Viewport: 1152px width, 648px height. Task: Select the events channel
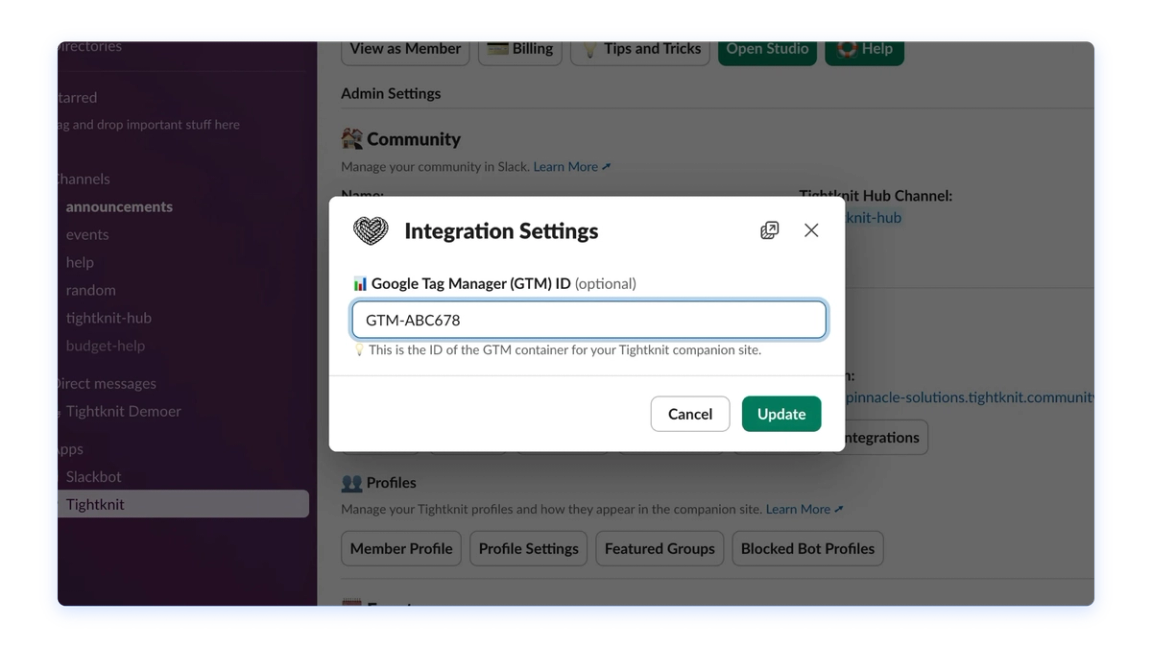click(87, 234)
